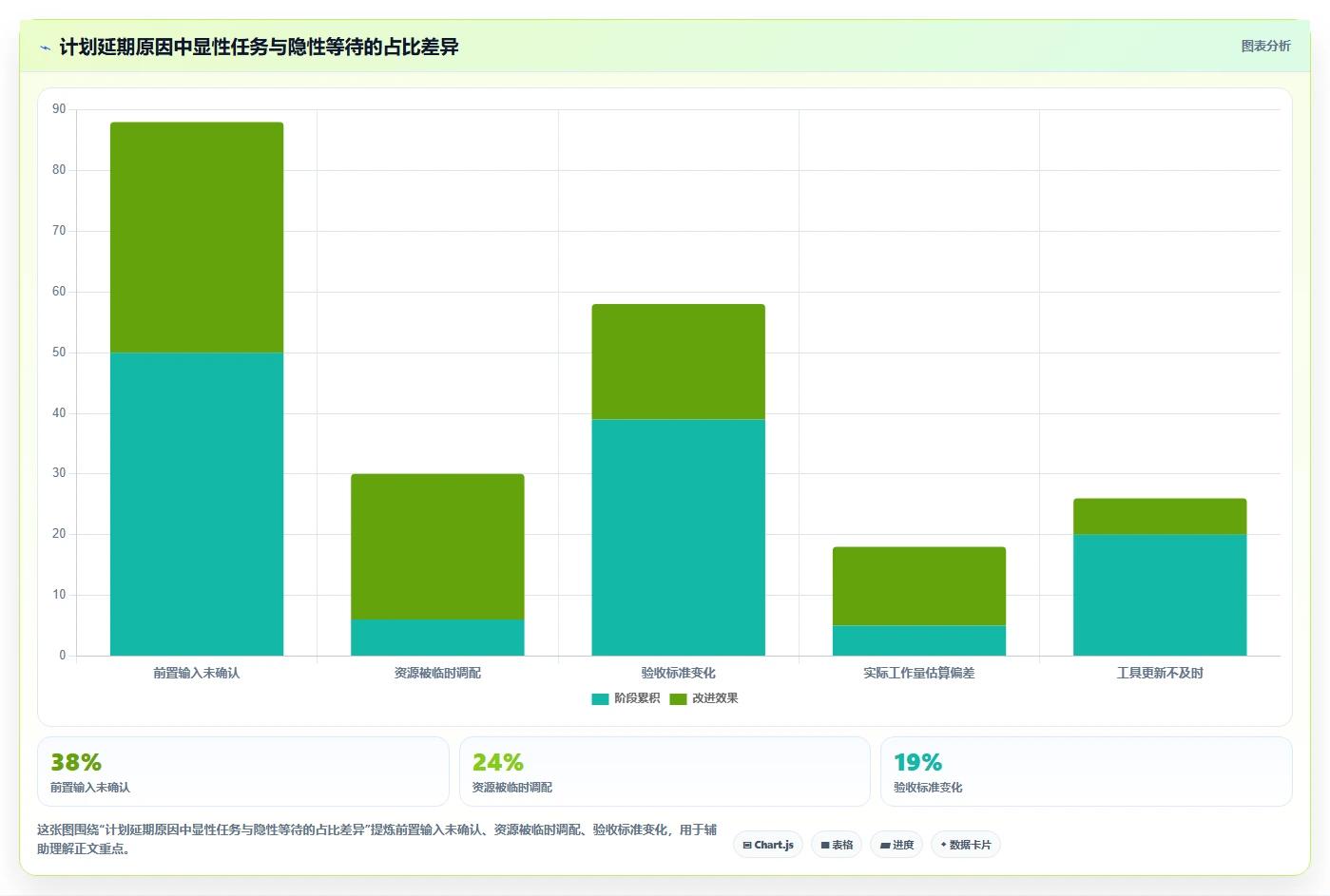Toggle 改进效果 legend green swatch

click(678, 698)
